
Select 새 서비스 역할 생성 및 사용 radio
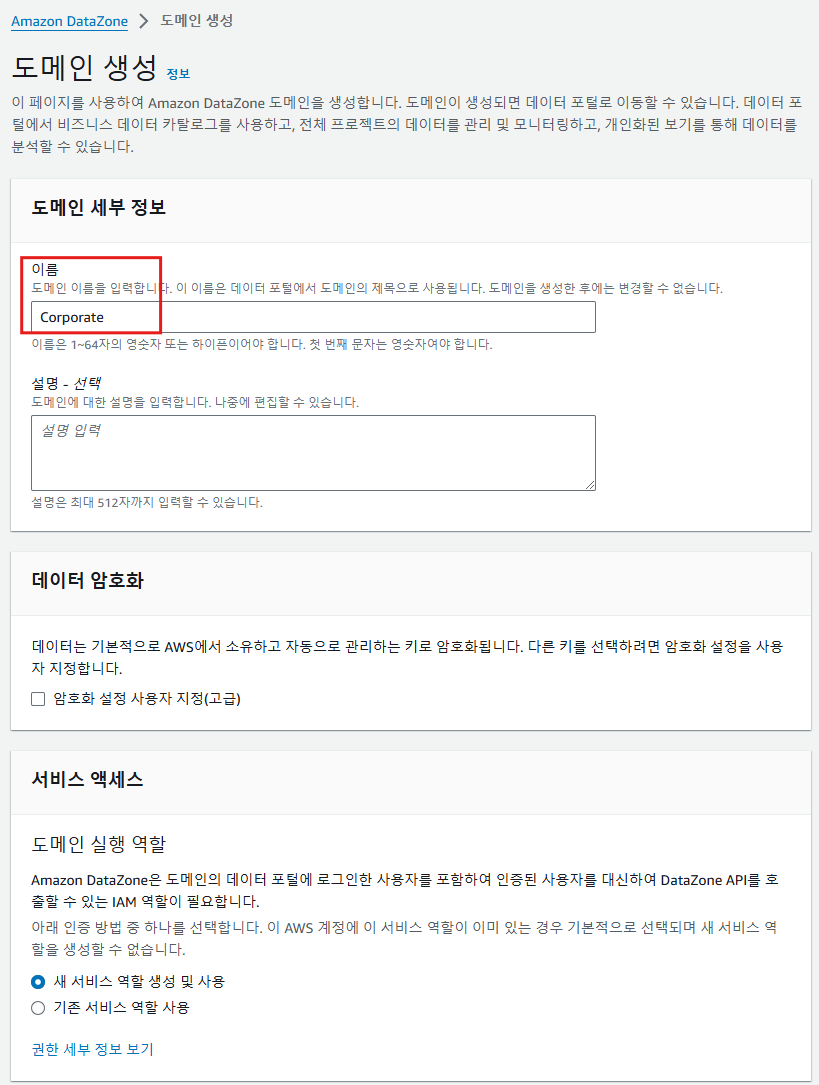[38, 982]
